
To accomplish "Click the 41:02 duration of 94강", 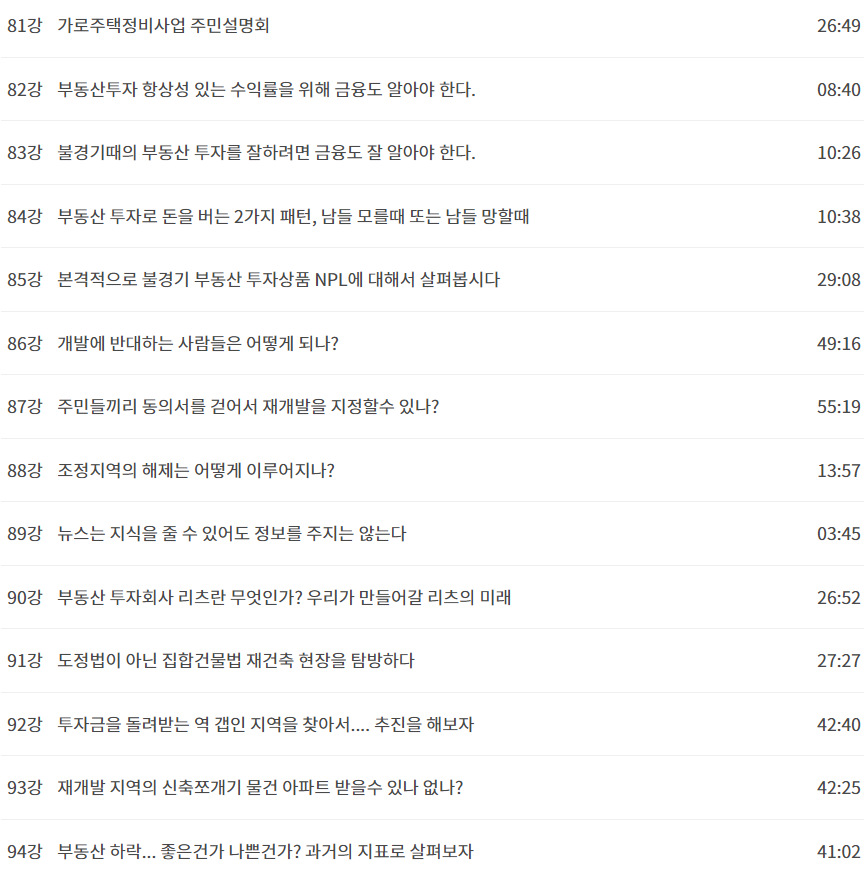I will [838, 851].
